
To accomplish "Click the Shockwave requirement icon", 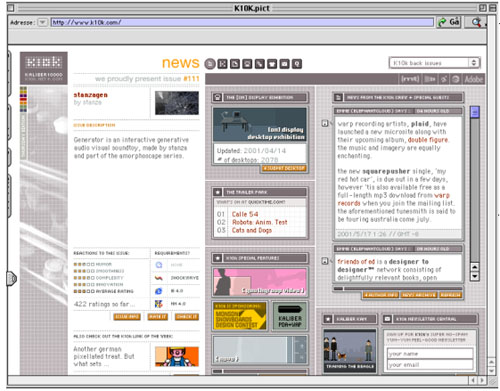I will [159, 278].
